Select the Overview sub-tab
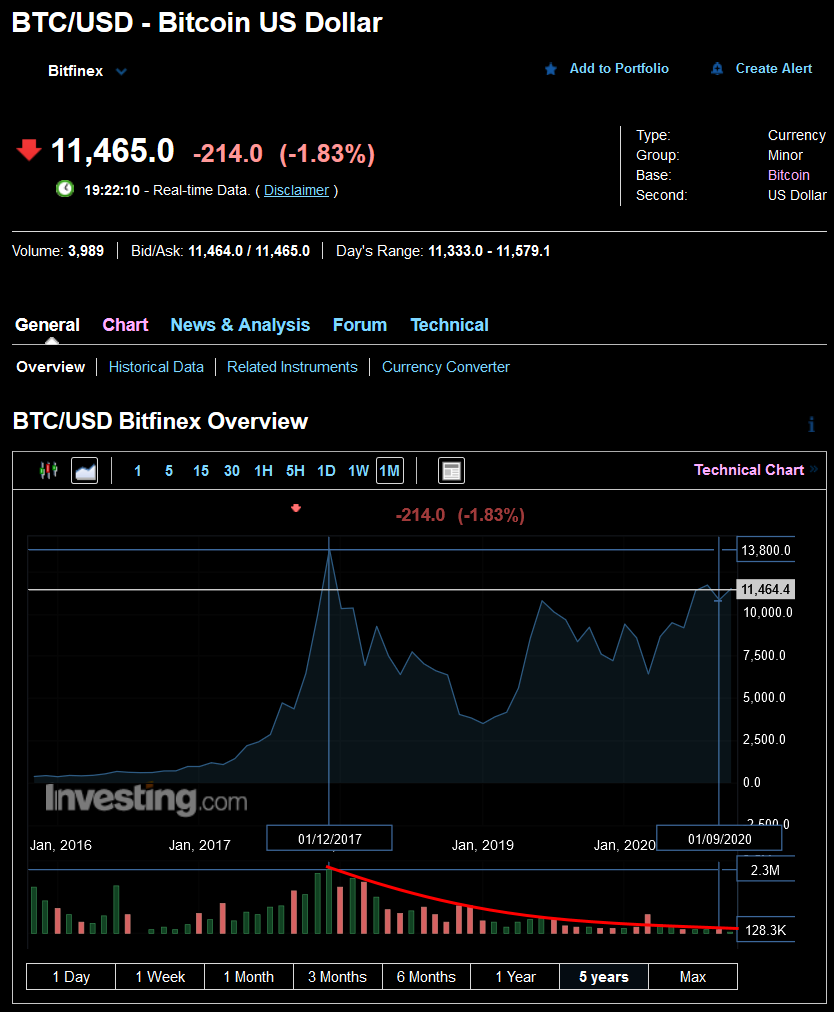The image size is (834, 1012). (x=50, y=367)
